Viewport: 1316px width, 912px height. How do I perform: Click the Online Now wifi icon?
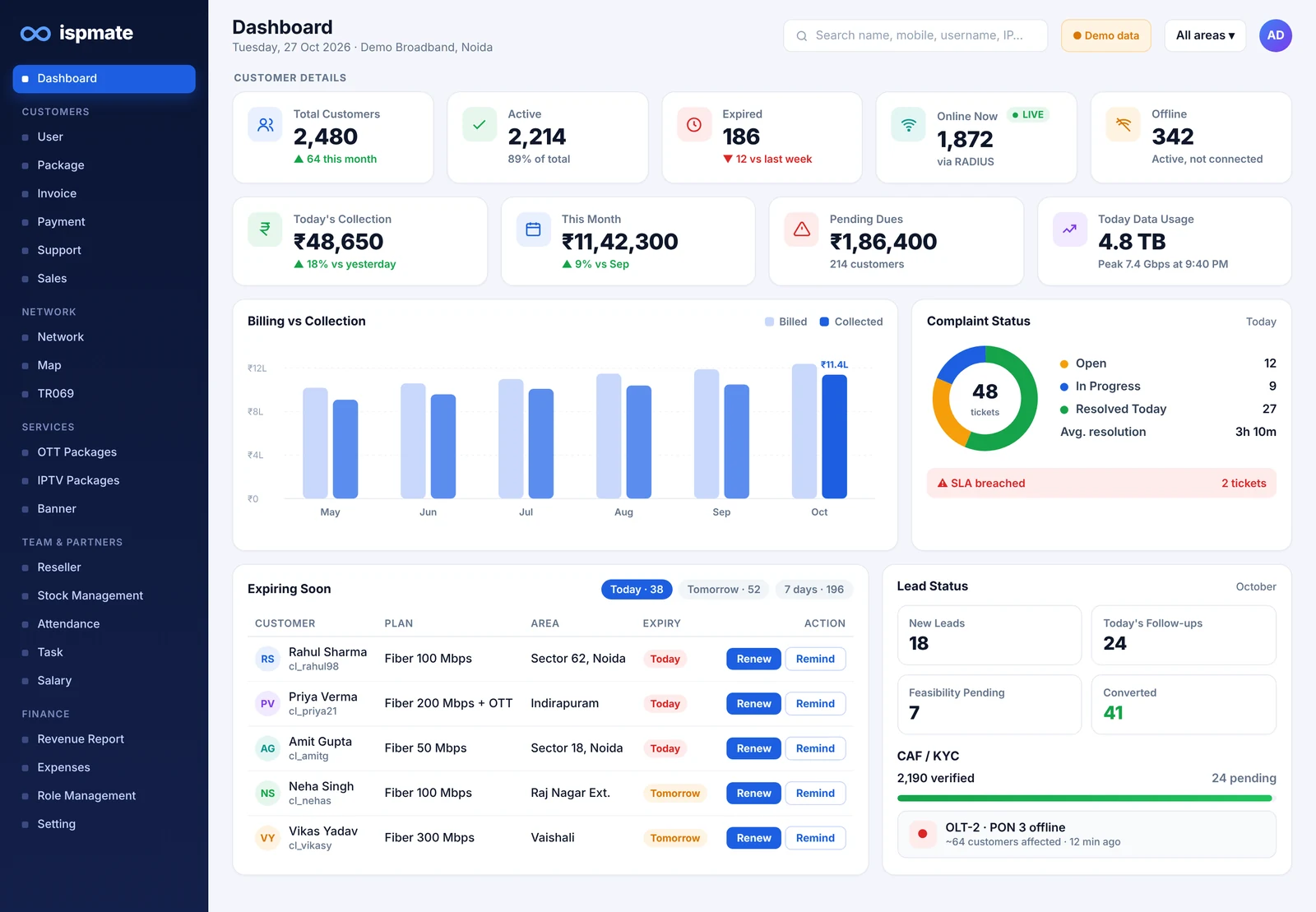click(909, 125)
